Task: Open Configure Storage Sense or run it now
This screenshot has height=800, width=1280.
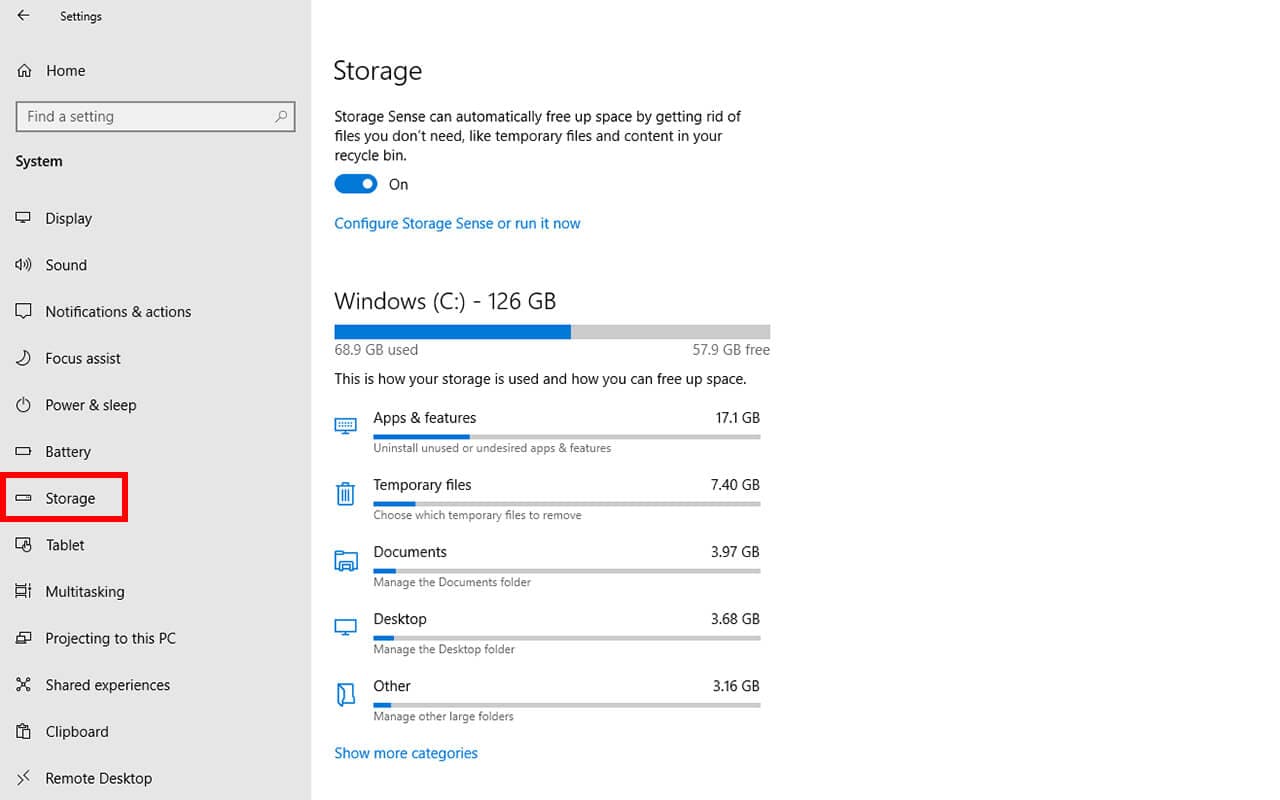Action: pyautogui.click(x=457, y=223)
